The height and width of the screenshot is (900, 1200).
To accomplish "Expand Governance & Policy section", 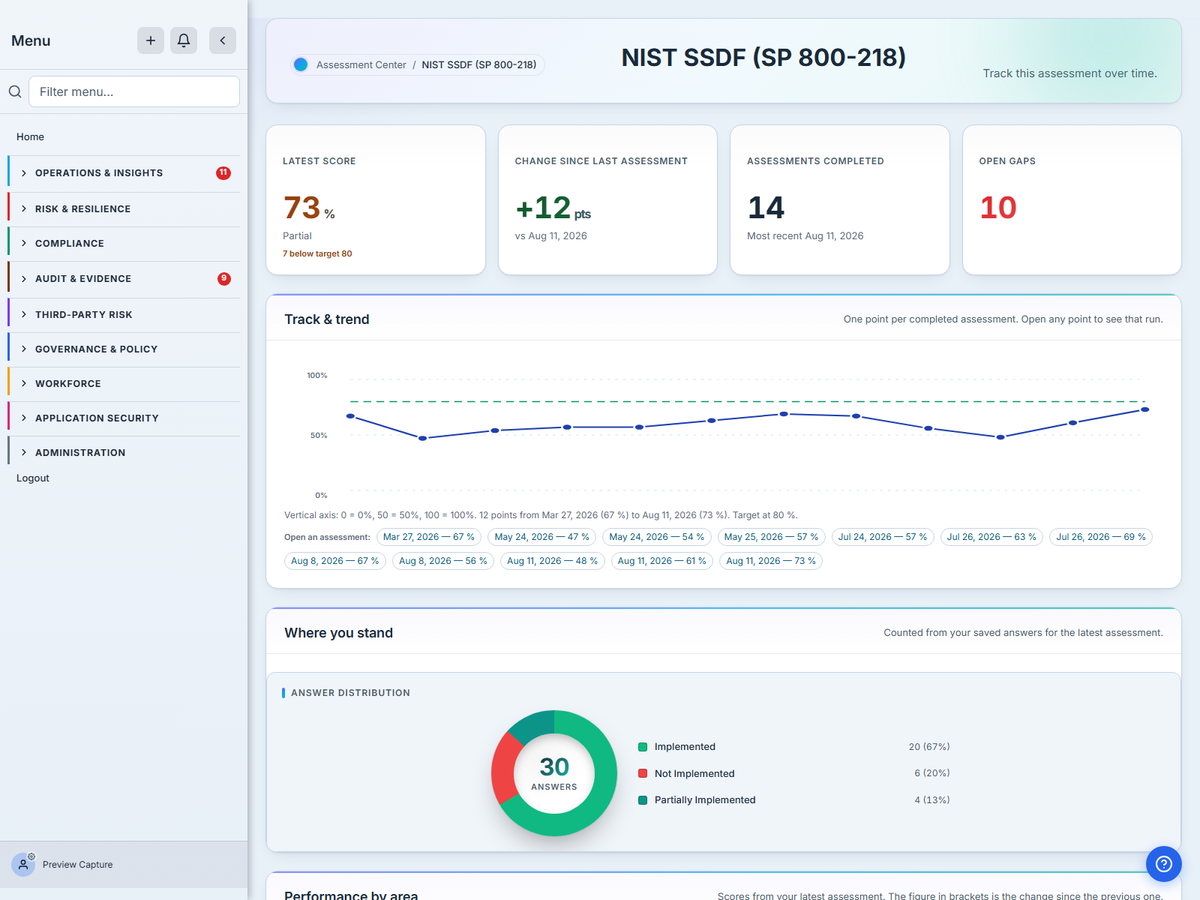I will point(123,349).
